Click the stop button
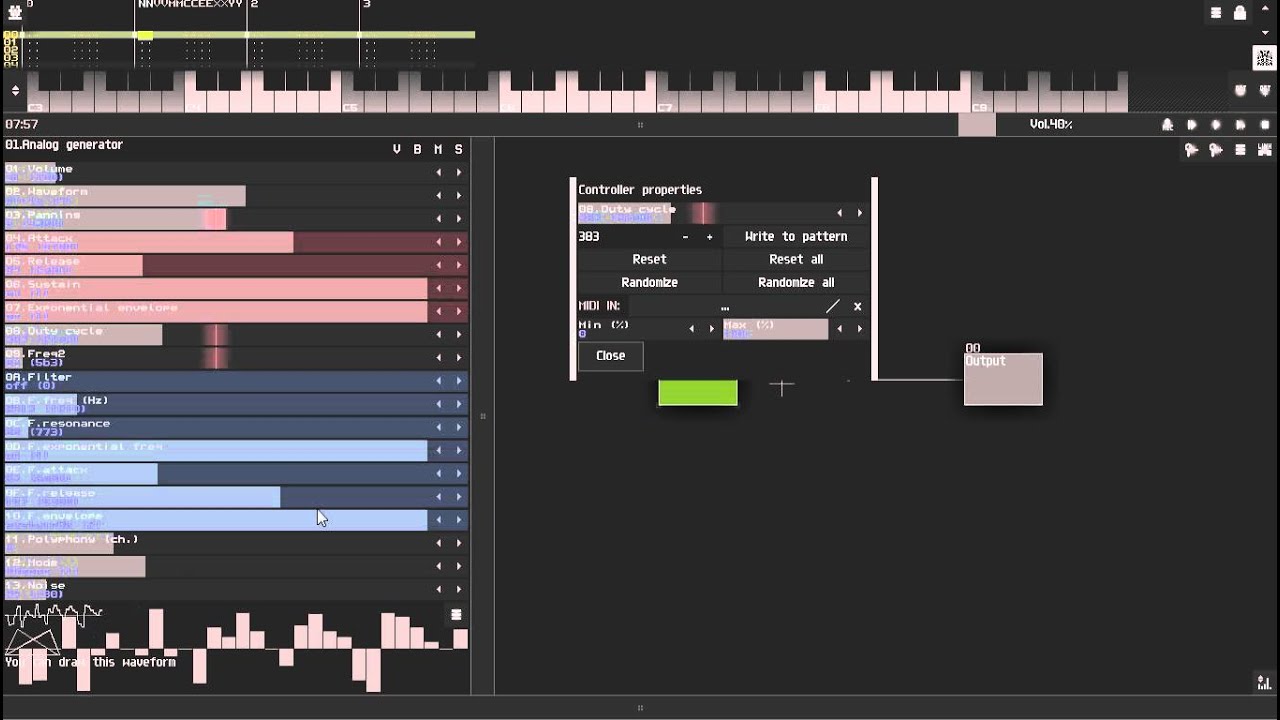The height and width of the screenshot is (720, 1280). pos(1265,125)
